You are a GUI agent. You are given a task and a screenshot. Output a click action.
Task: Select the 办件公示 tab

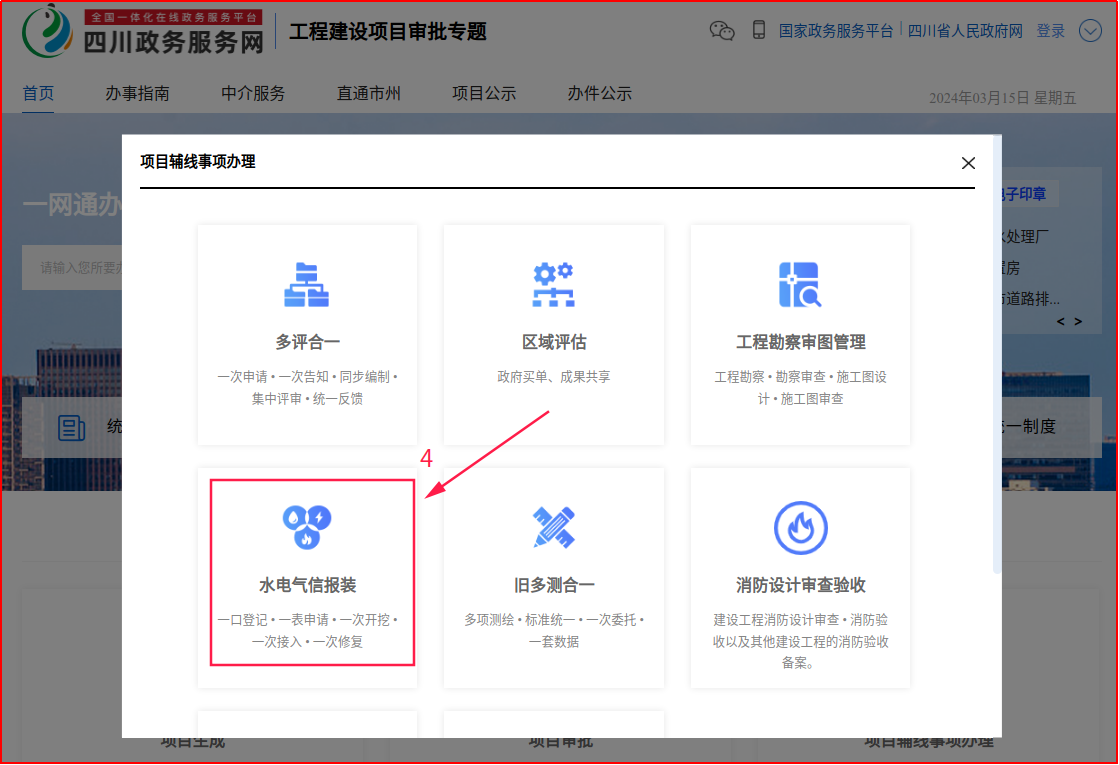pyautogui.click(x=599, y=93)
